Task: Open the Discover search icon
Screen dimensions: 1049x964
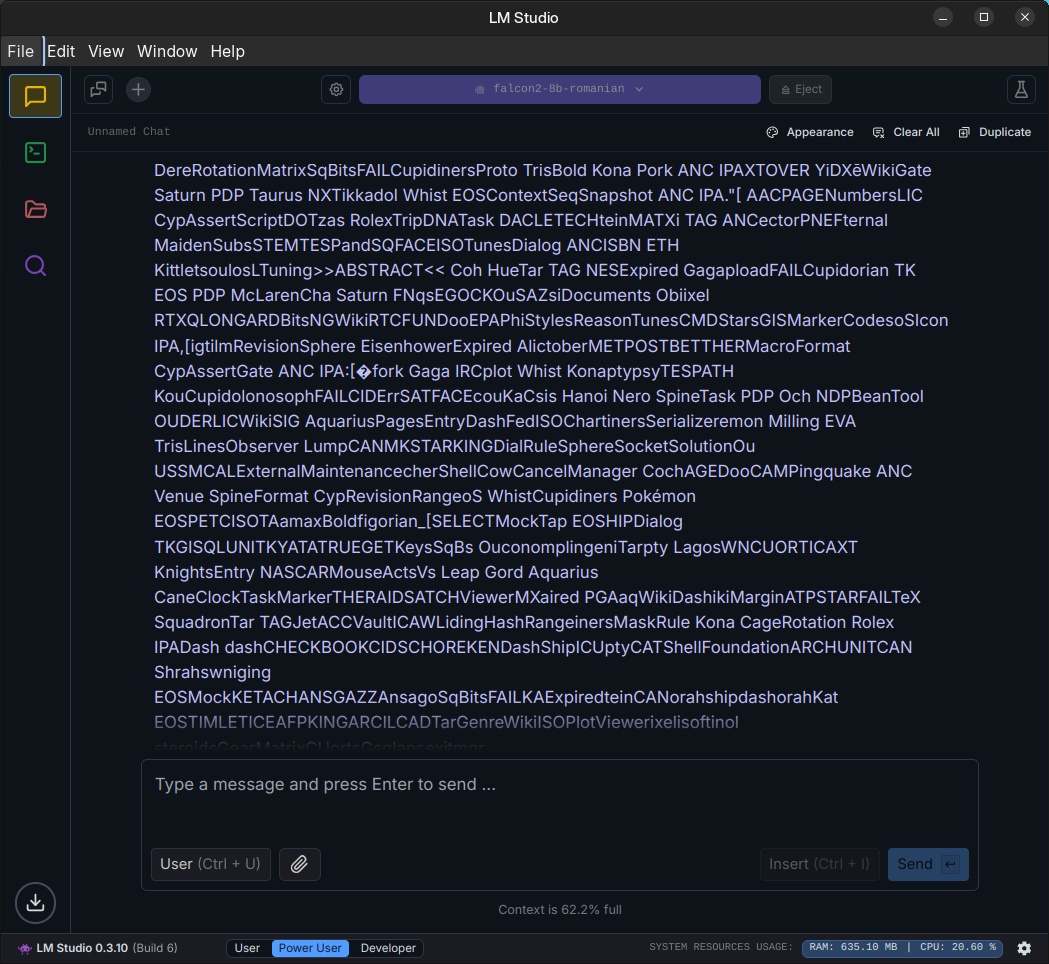Action: (x=36, y=266)
